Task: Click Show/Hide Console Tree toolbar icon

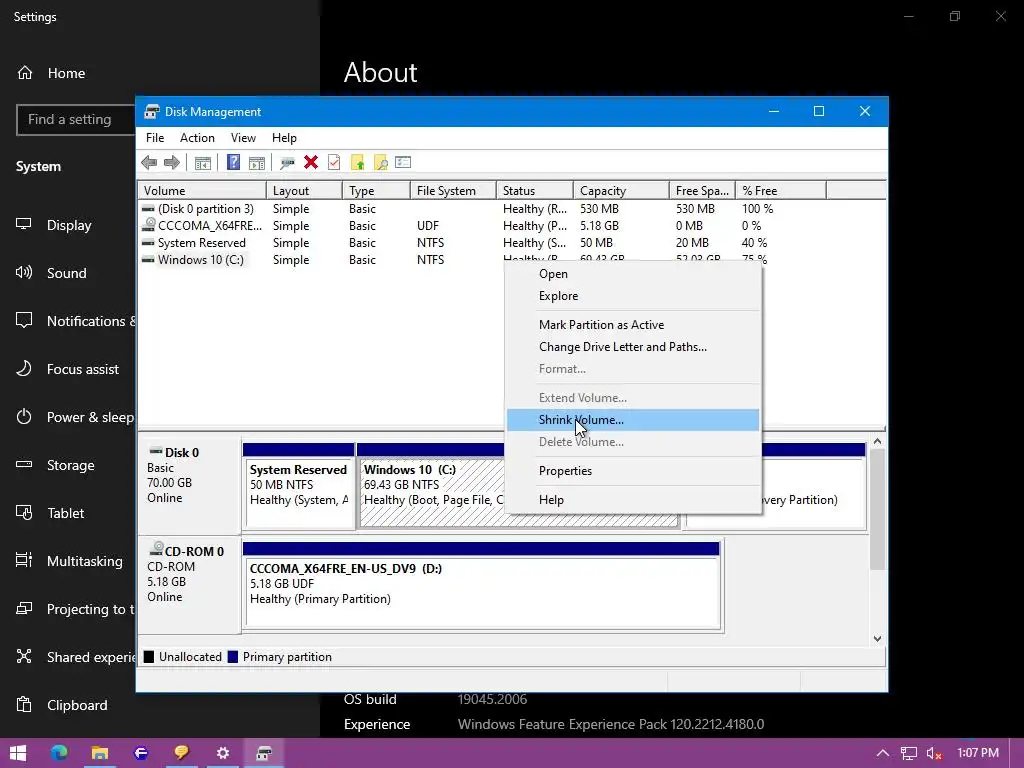Action: coord(202,163)
